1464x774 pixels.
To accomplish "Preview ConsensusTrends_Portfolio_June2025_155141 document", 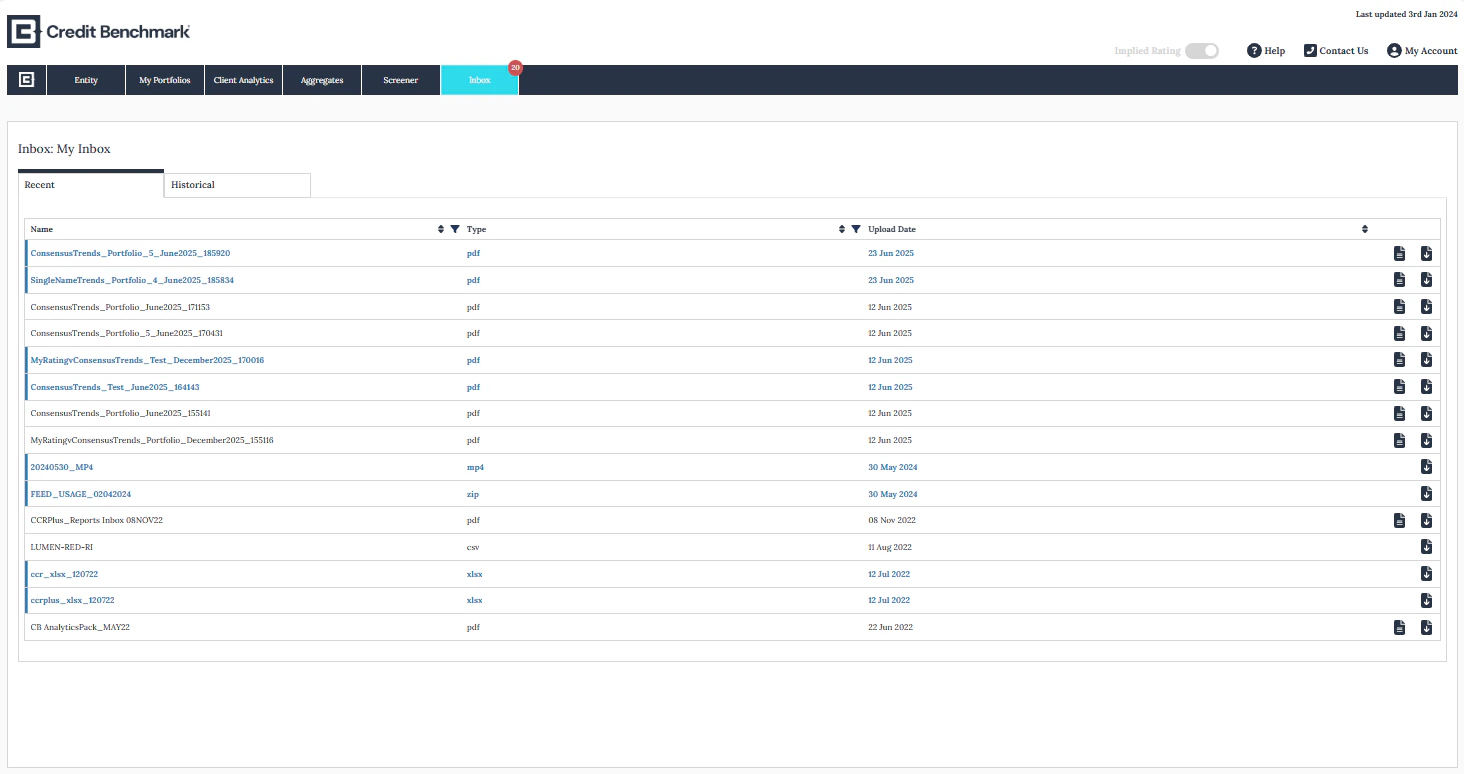I will 1400,413.
